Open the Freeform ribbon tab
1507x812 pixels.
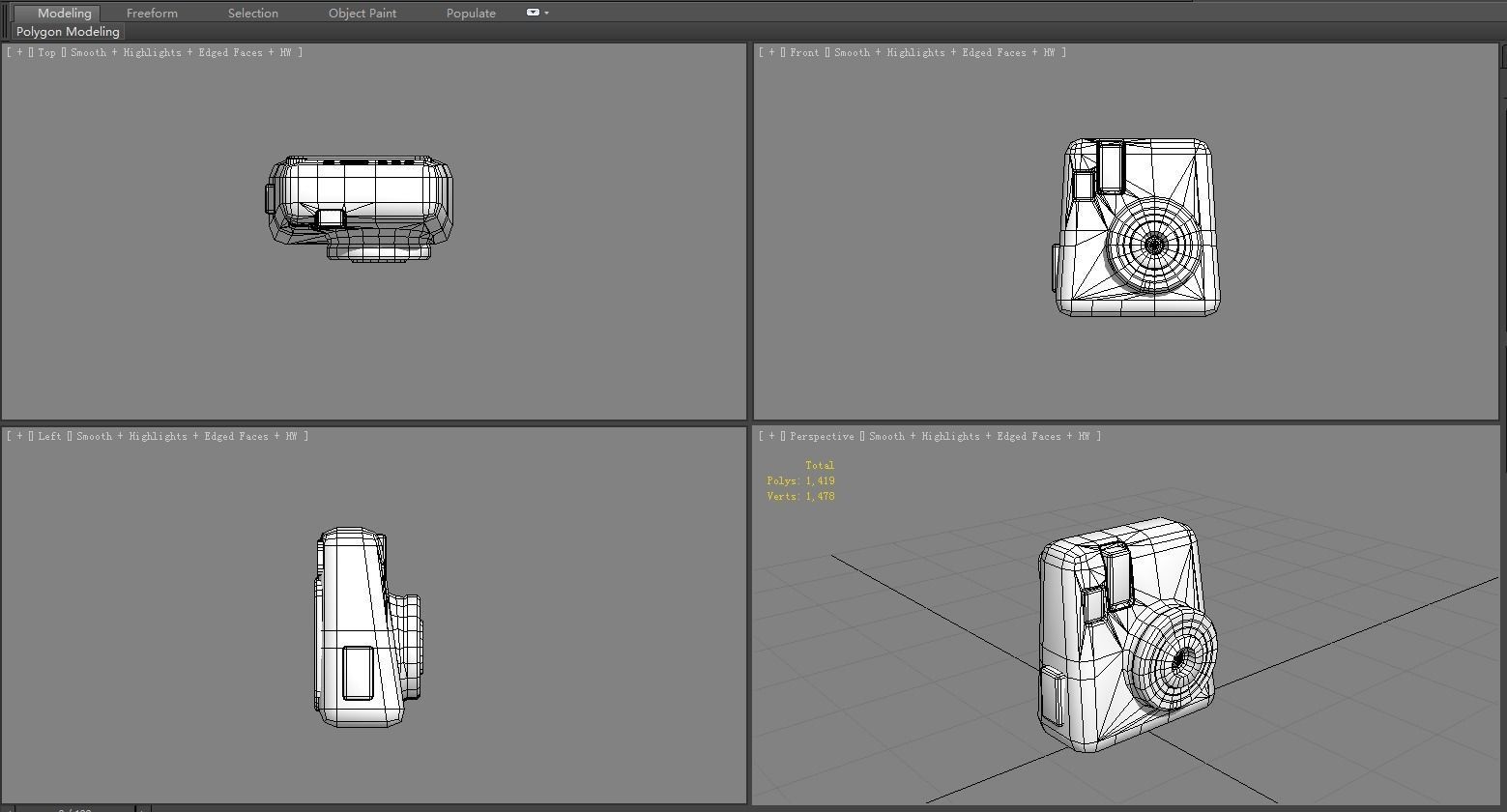[152, 14]
